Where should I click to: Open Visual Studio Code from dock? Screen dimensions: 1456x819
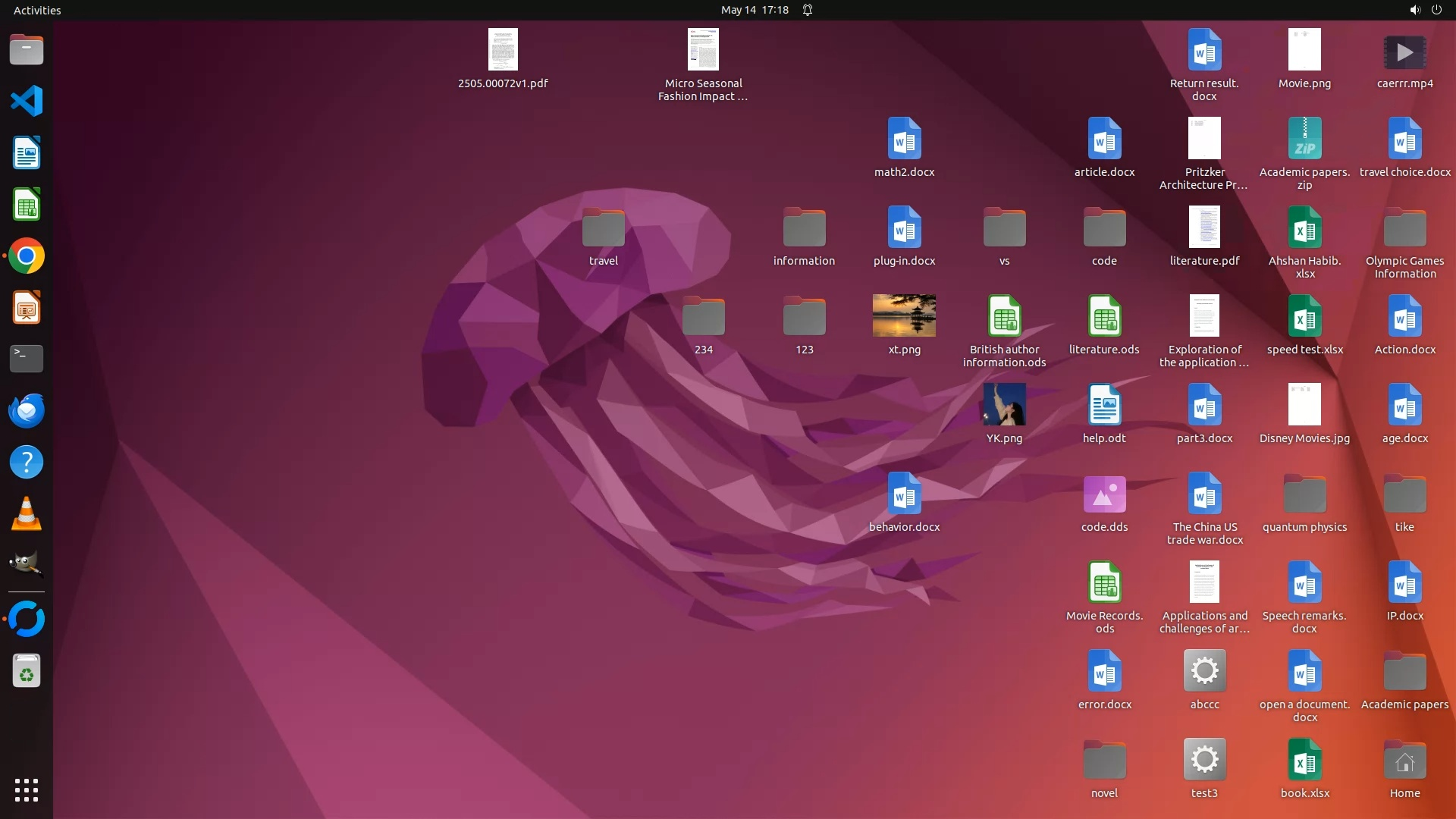27,101
